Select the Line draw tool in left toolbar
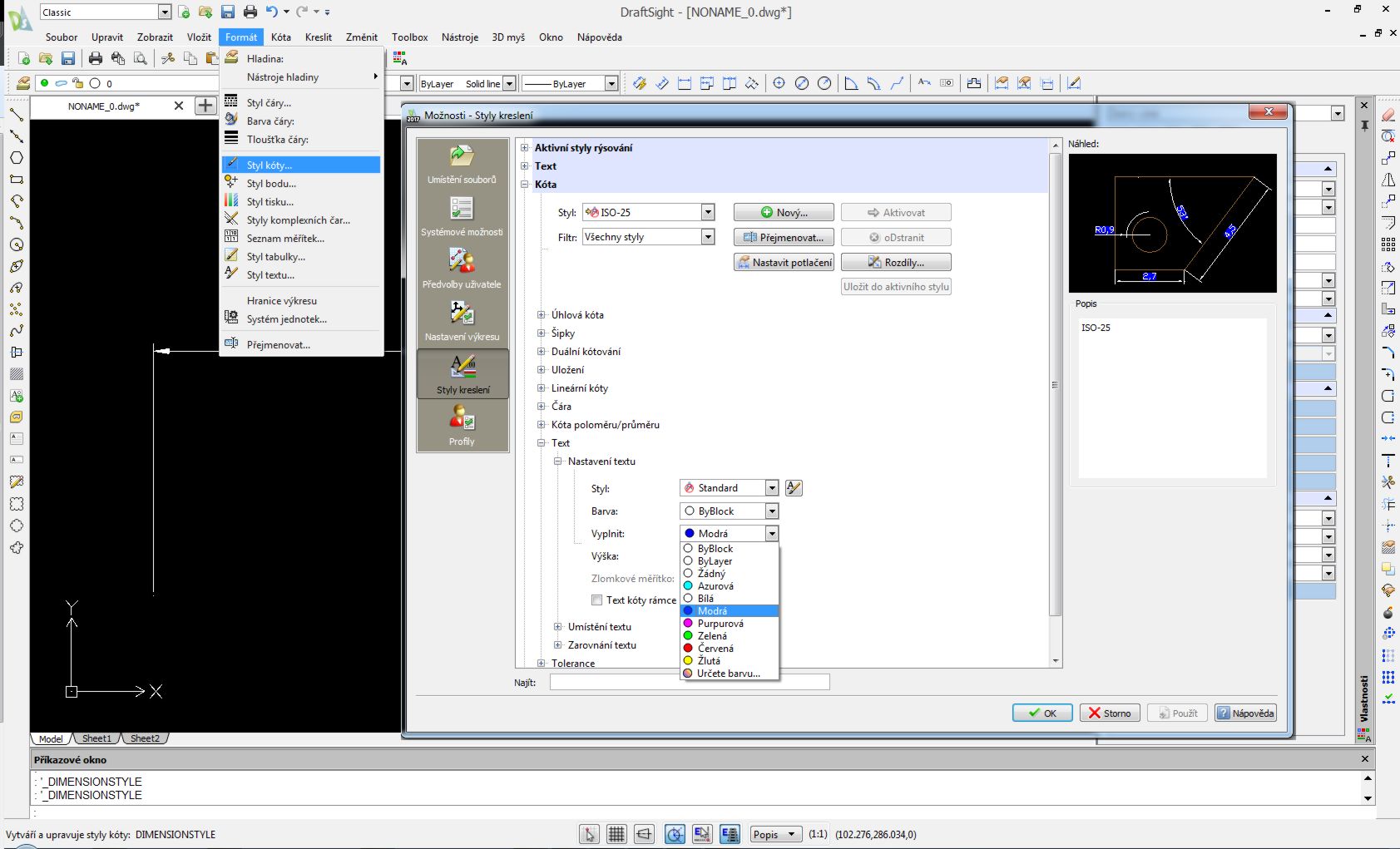Screen dimensions: 1400x849 [x=16, y=115]
